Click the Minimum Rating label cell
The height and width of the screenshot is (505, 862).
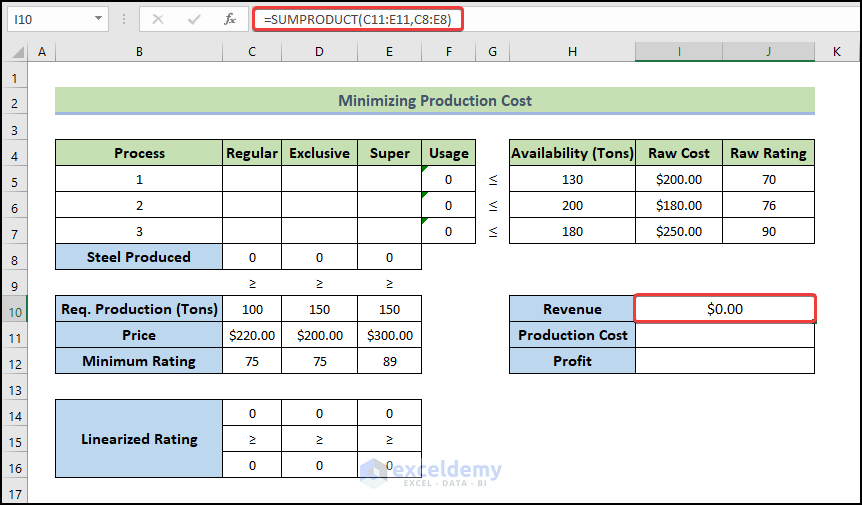pyautogui.click(x=139, y=361)
